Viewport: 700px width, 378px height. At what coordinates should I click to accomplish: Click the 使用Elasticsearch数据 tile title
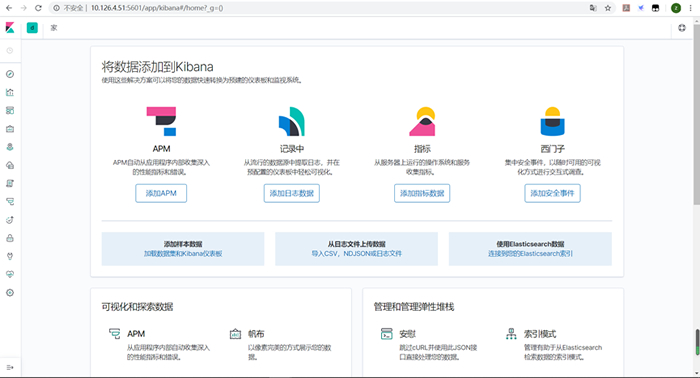[530, 244]
